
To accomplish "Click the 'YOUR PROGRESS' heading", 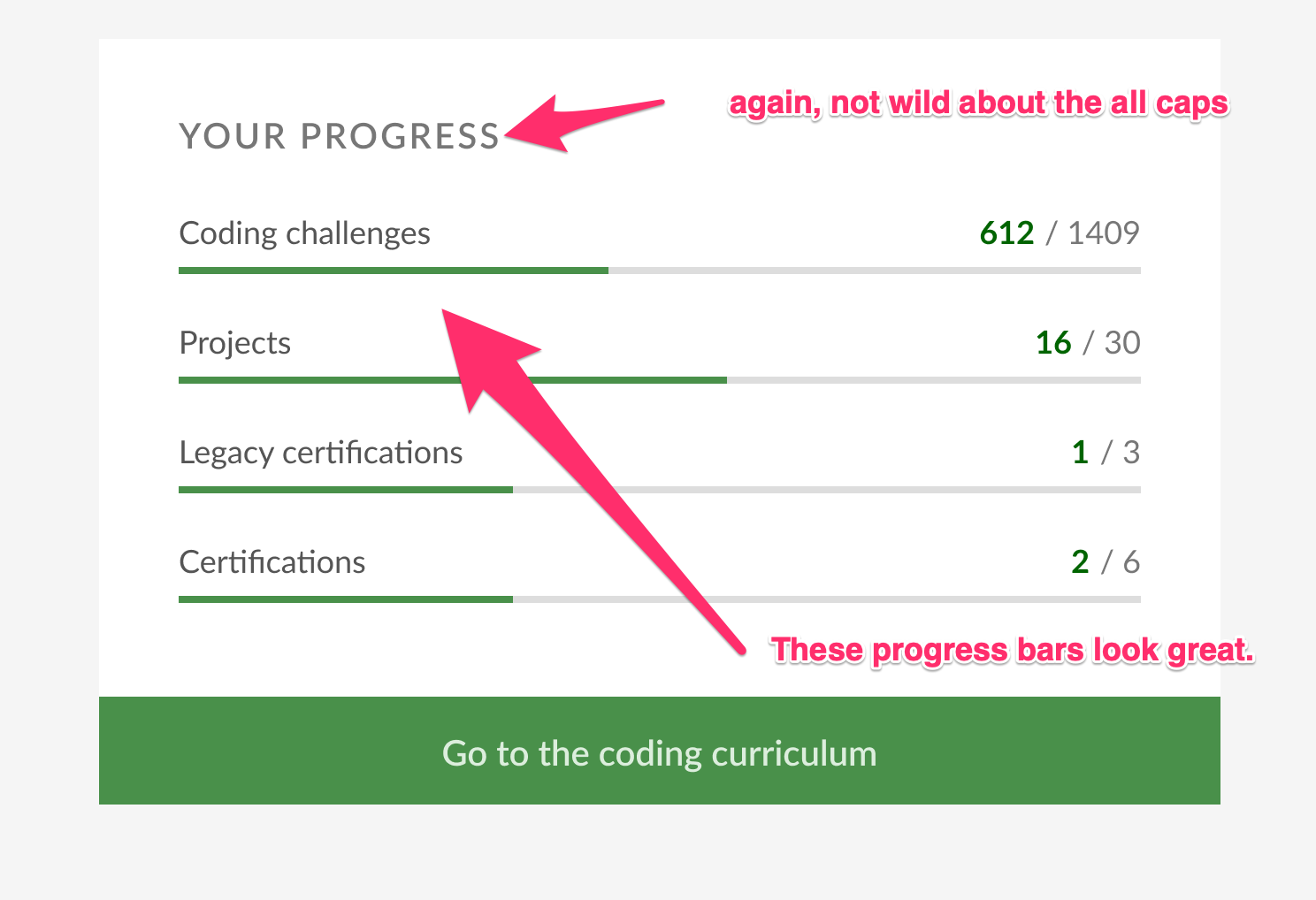I will click(x=339, y=135).
